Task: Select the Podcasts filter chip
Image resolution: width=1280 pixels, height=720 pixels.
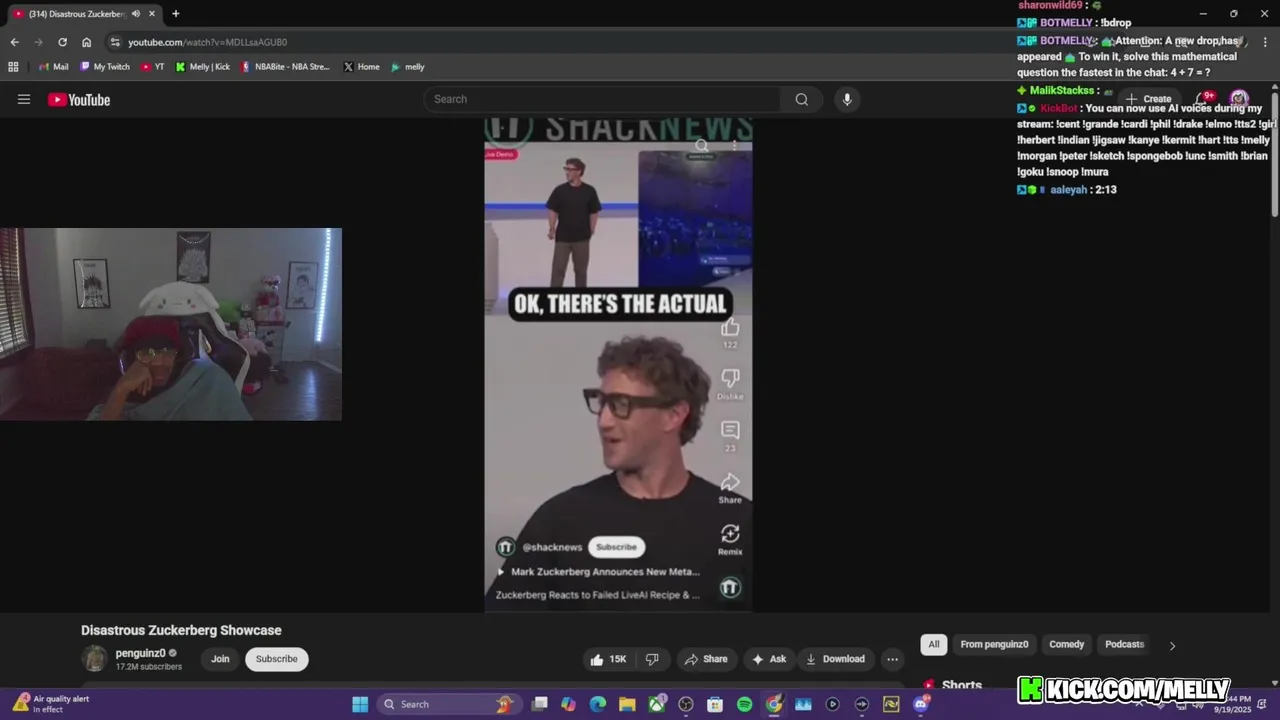Action: point(1124,645)
